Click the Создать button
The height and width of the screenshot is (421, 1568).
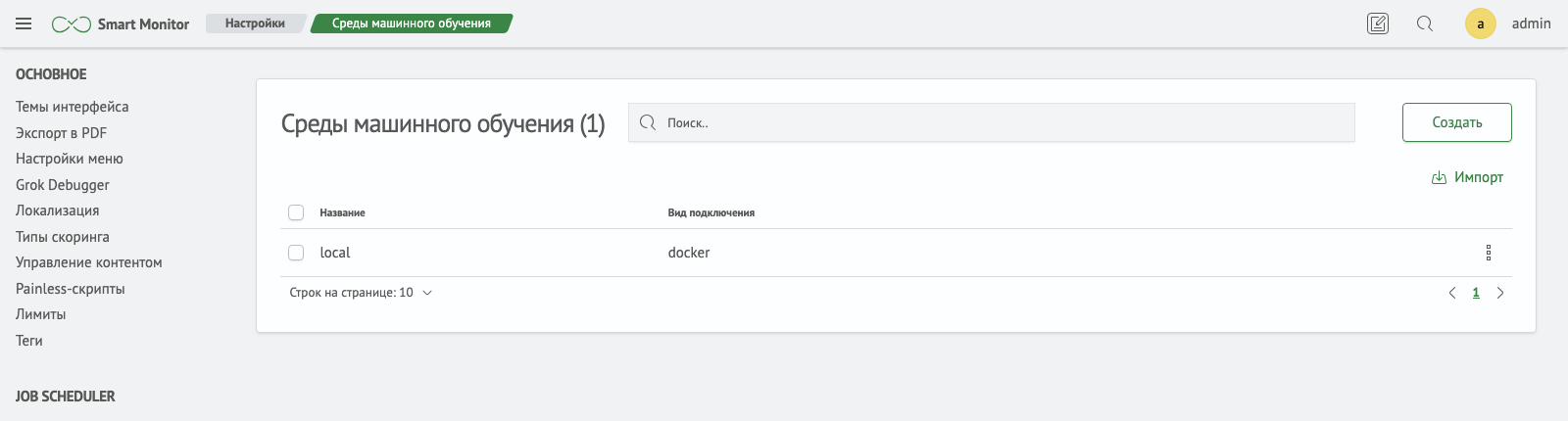click(x=1457, y=122)
